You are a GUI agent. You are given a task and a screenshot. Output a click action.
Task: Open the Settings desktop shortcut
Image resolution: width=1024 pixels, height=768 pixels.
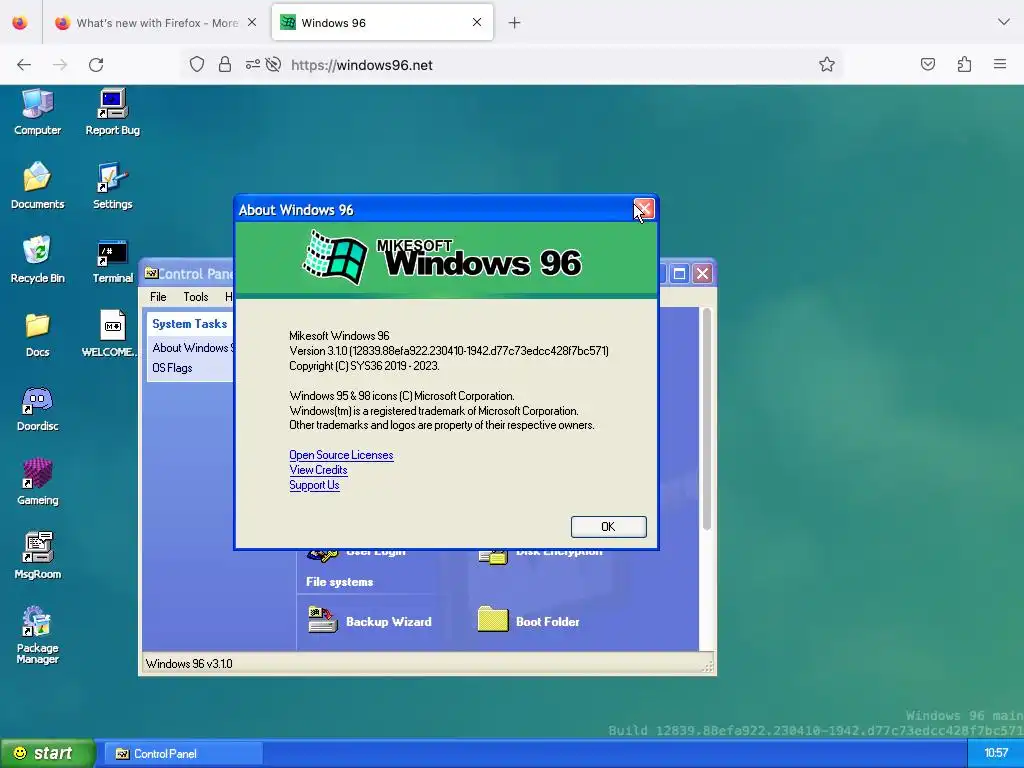coord(112,185)
